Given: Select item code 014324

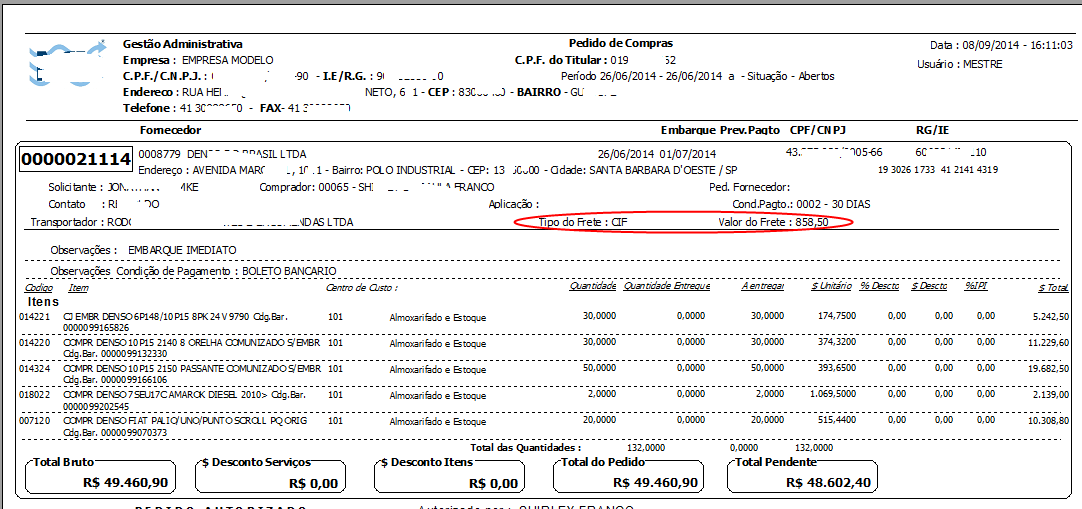Looking at the screenshot, I should (35, 368).
